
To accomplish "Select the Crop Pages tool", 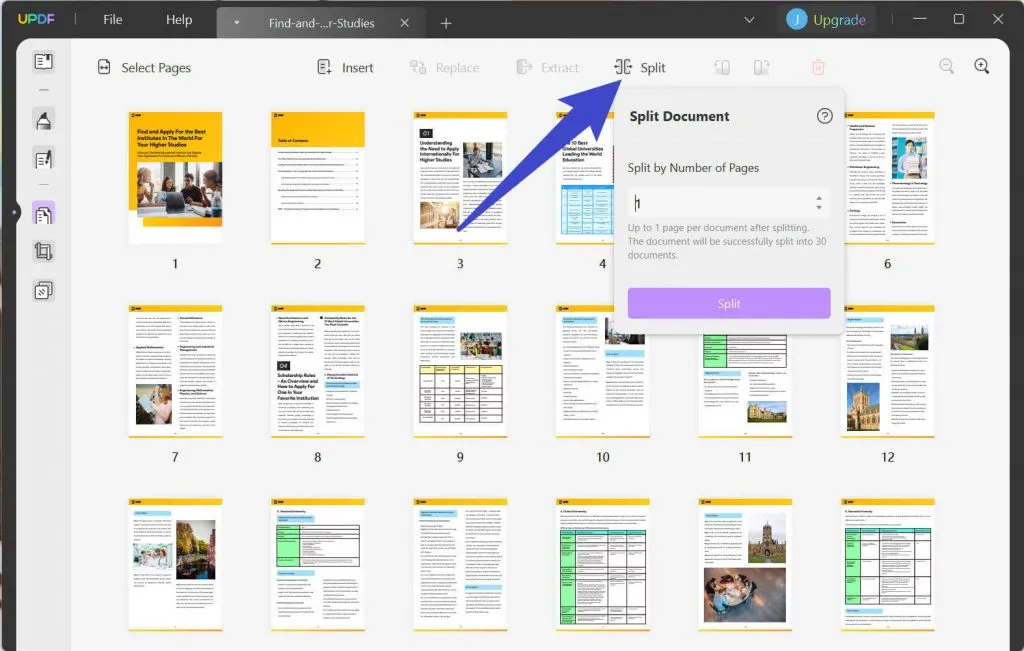I will coord(41,251).
